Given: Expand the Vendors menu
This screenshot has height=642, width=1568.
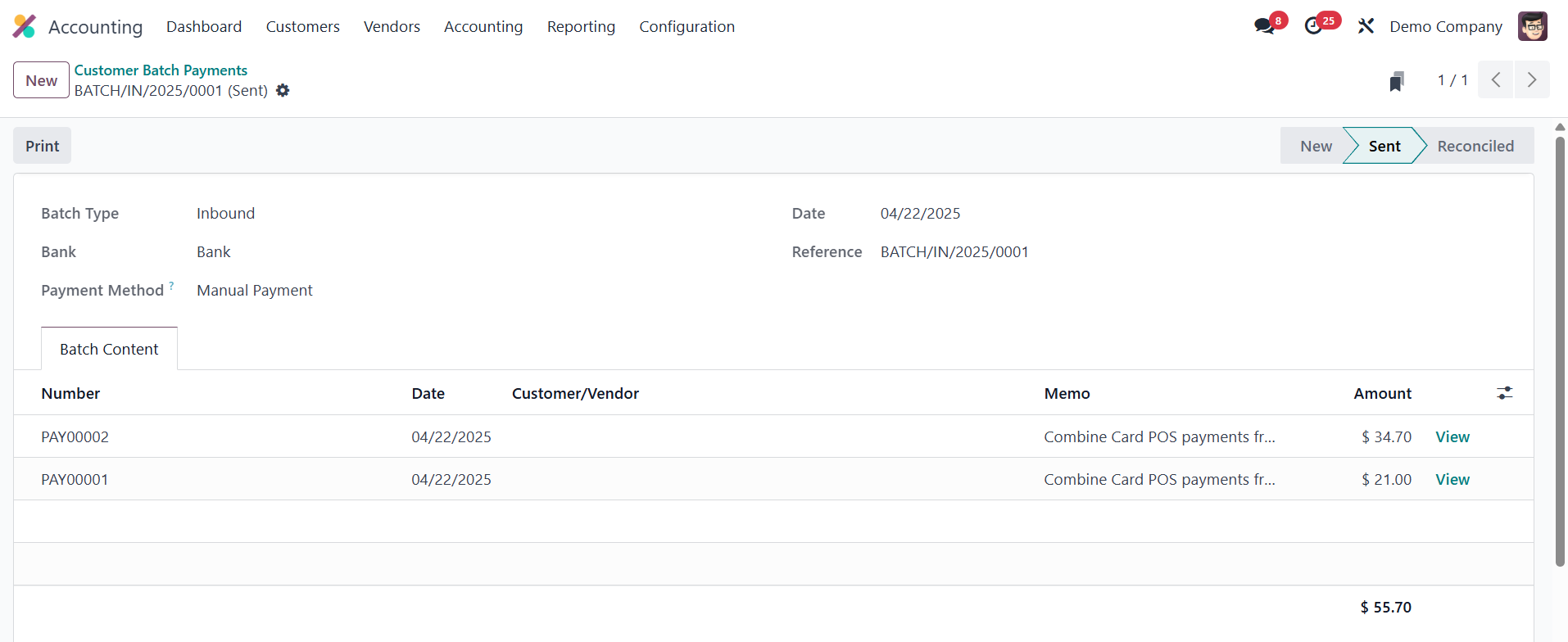Looking at the screenshot, I should [x=392, y=27].
